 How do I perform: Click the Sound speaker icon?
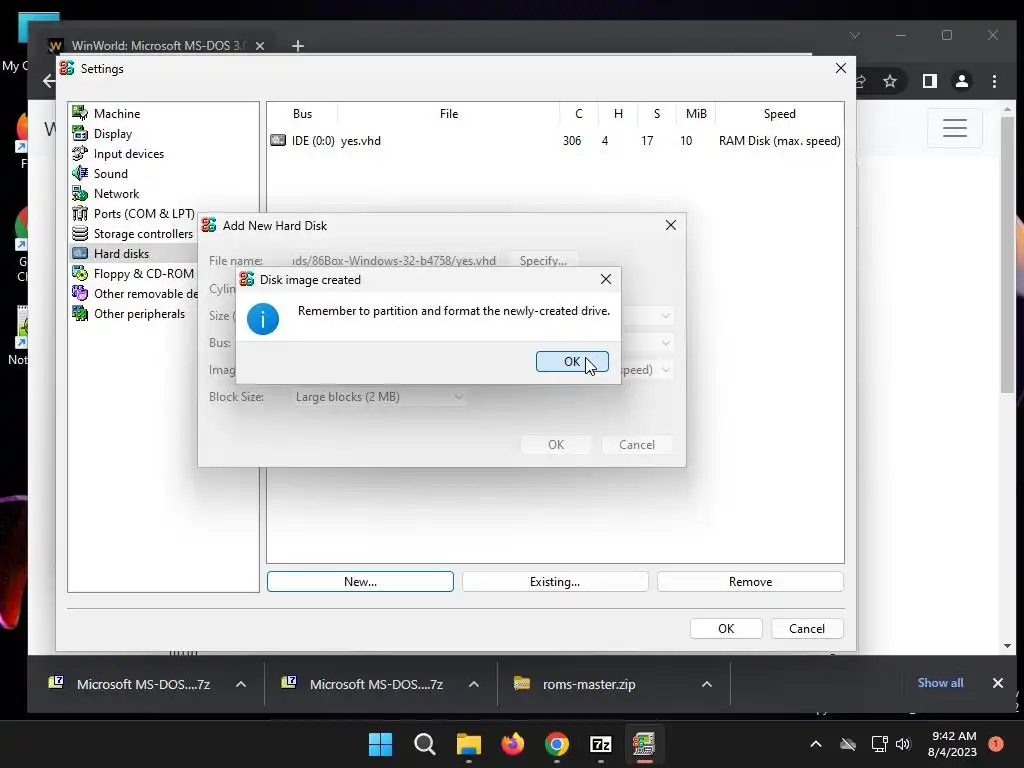click(x=80, y=173)
